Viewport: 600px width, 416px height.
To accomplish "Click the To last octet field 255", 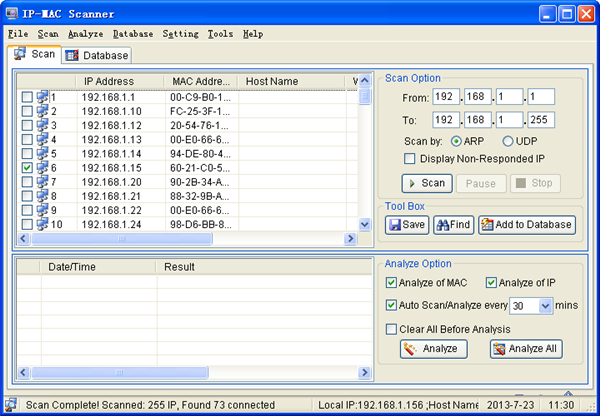I will (x=541, y=120).
